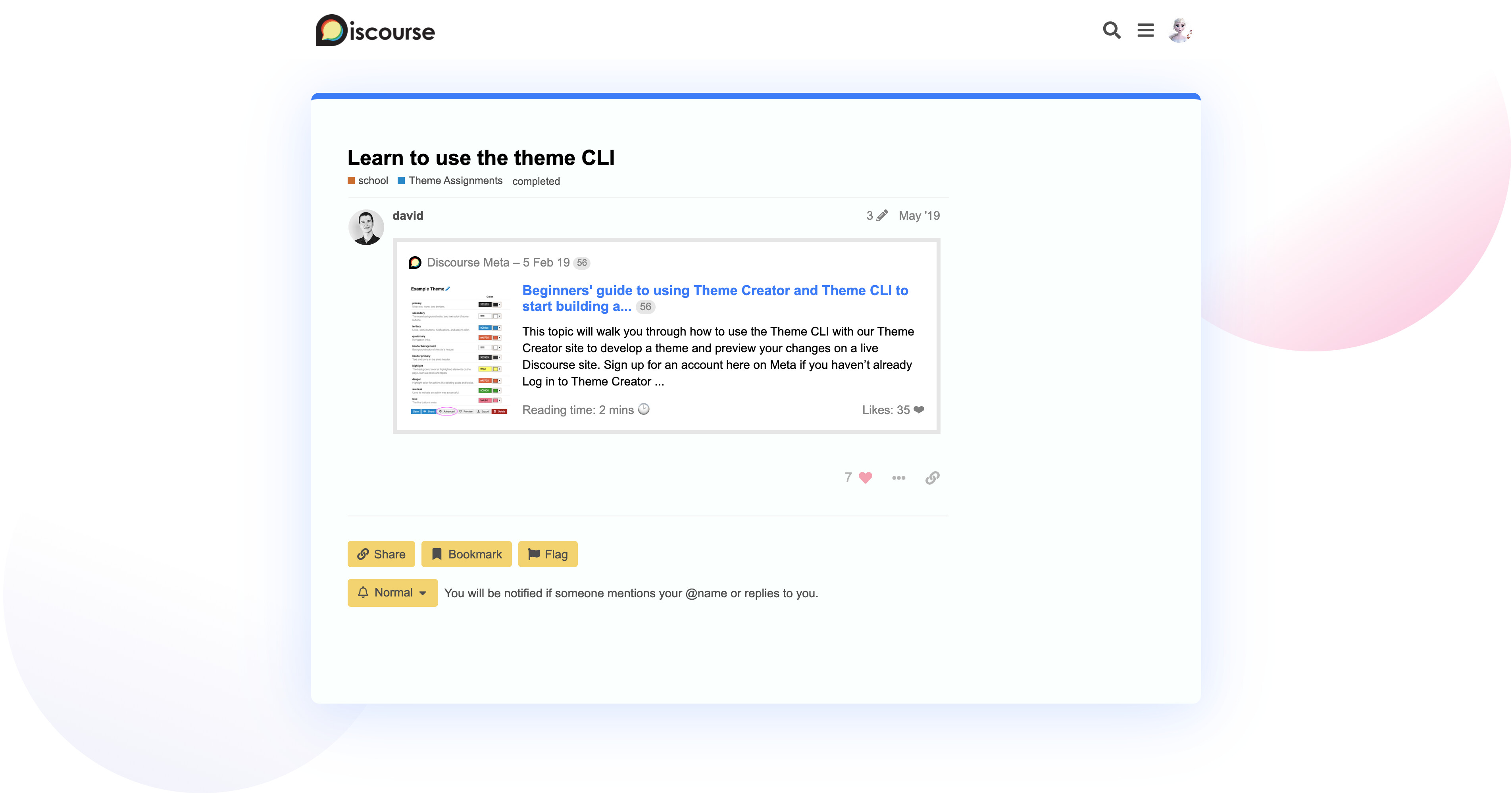Click the Discourse logo to go home

(x=376, y=31)
